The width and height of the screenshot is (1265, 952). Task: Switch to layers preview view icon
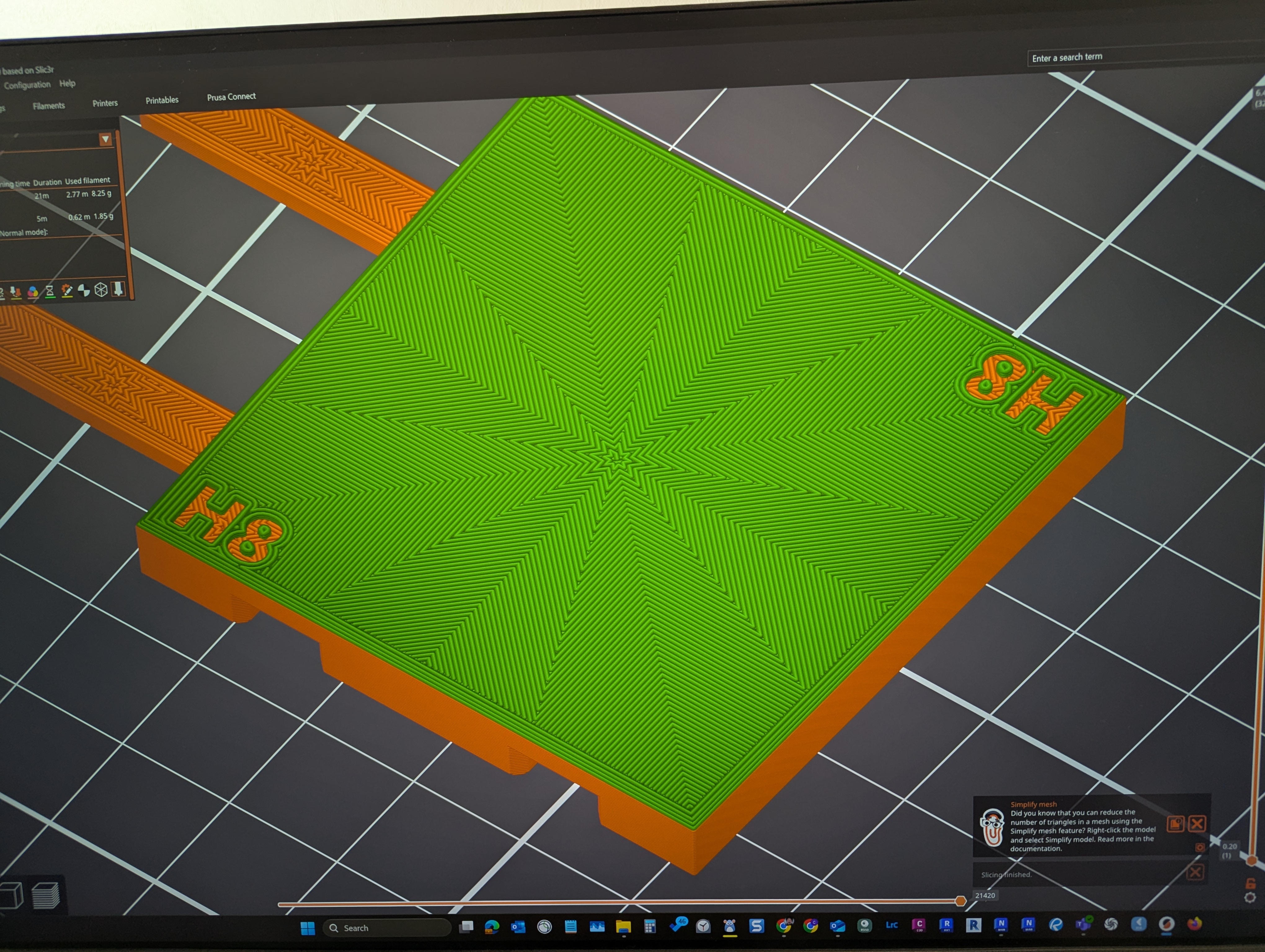click(46, 895)
